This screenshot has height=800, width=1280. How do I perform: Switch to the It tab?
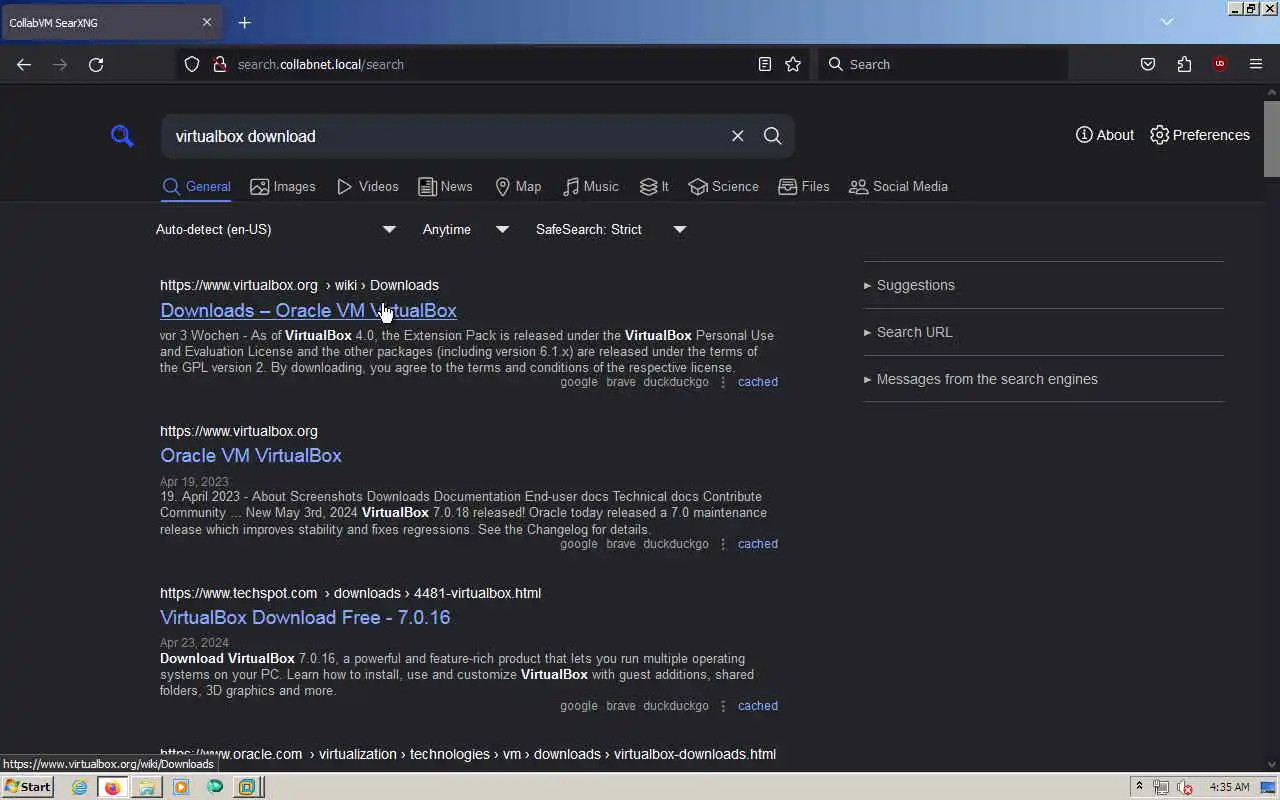point(654,187)
